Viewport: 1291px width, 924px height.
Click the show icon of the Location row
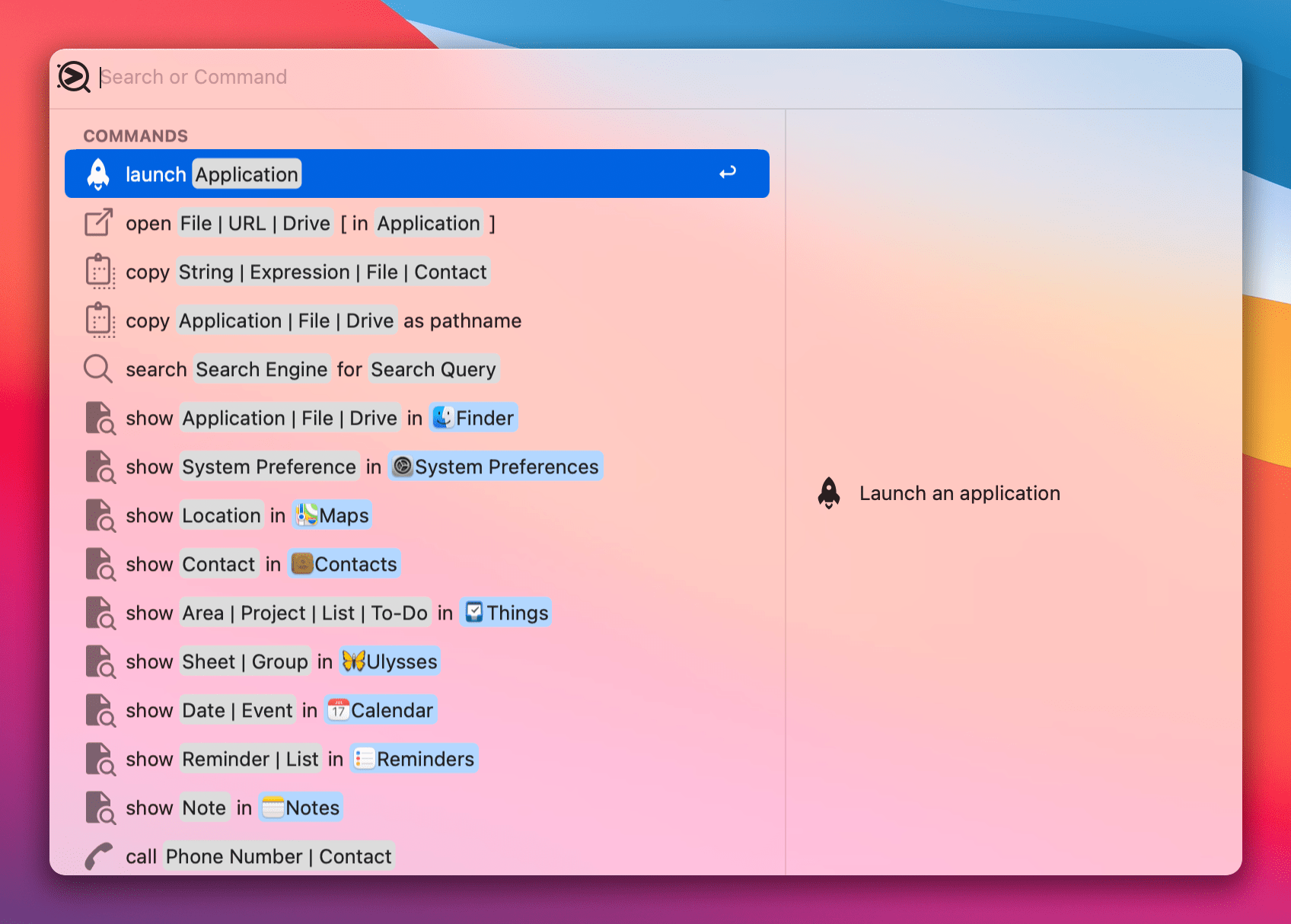tap(100, 516)
